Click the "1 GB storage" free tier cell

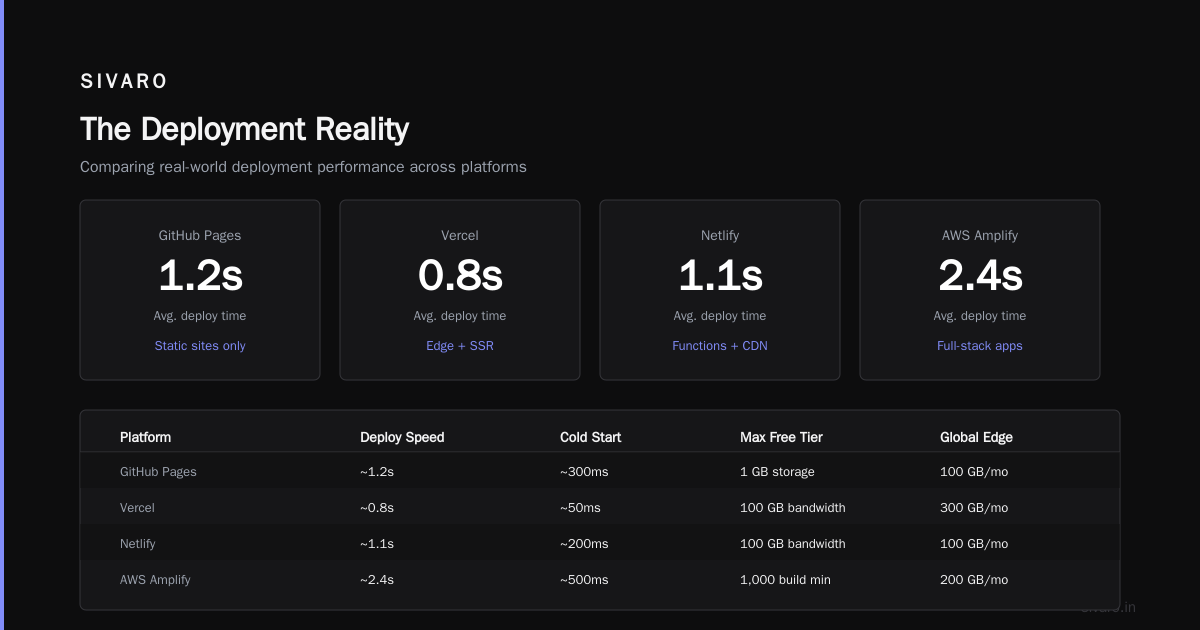click(777, 472)
